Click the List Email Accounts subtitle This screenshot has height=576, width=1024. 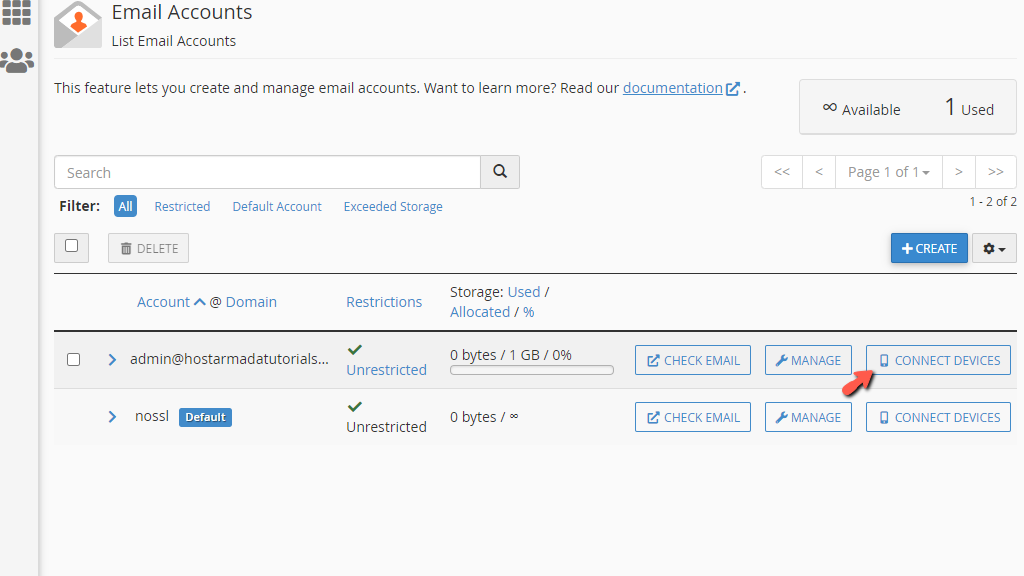174,41
